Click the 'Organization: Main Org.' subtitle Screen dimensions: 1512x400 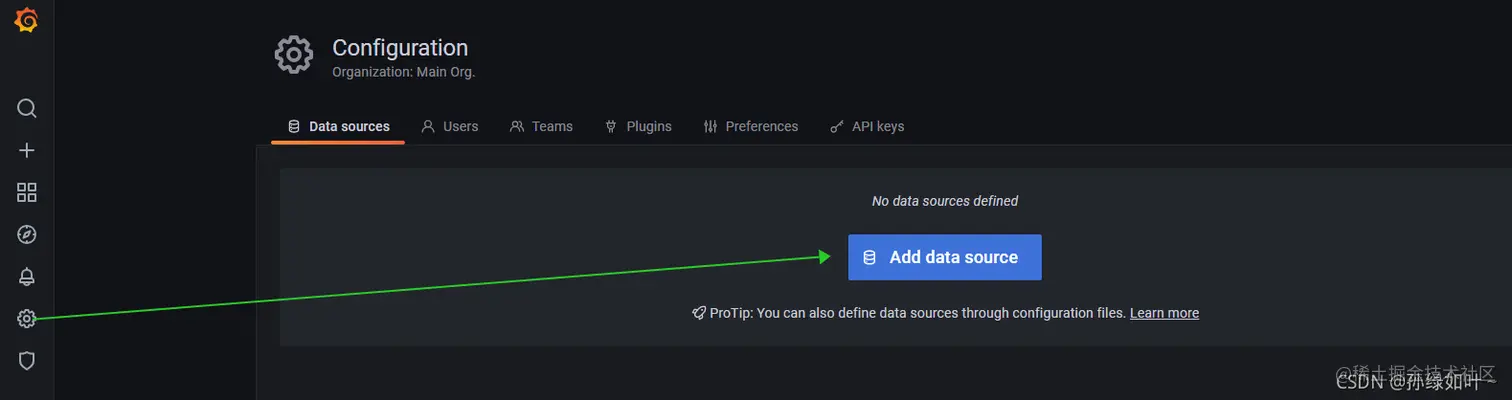(403, 72)
